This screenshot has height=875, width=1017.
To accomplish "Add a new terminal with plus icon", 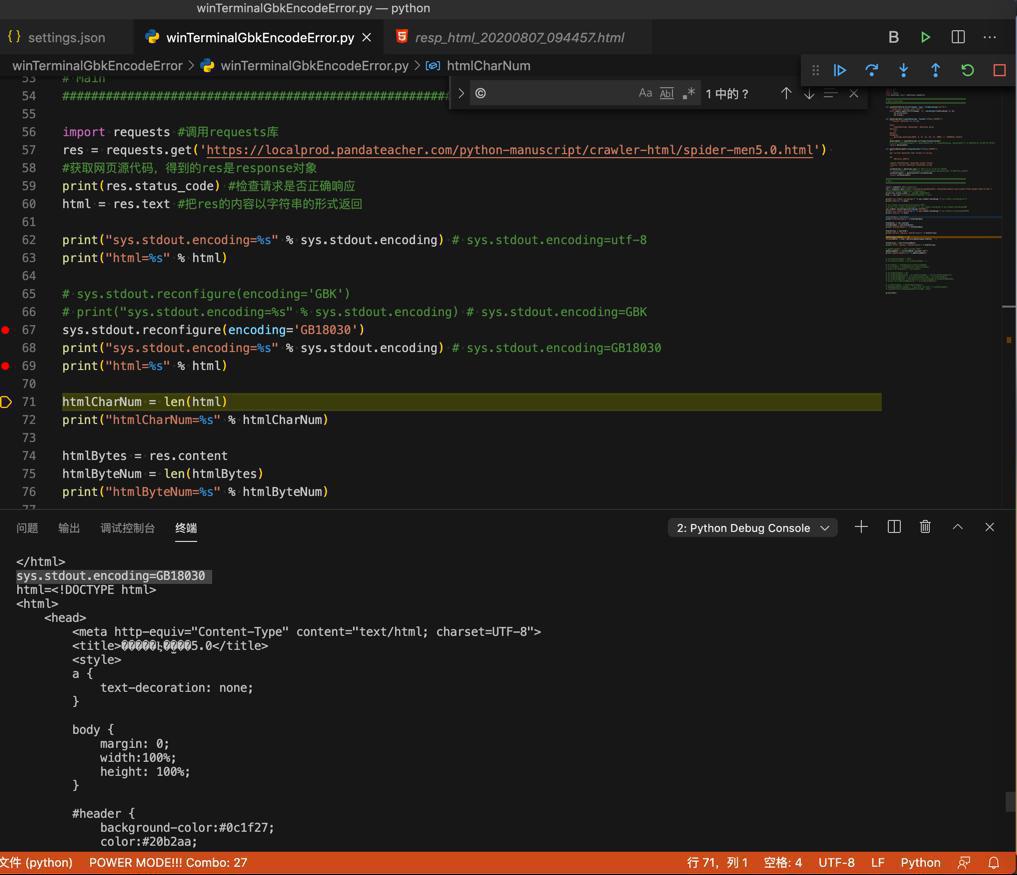I will click(x=861, y=527).
